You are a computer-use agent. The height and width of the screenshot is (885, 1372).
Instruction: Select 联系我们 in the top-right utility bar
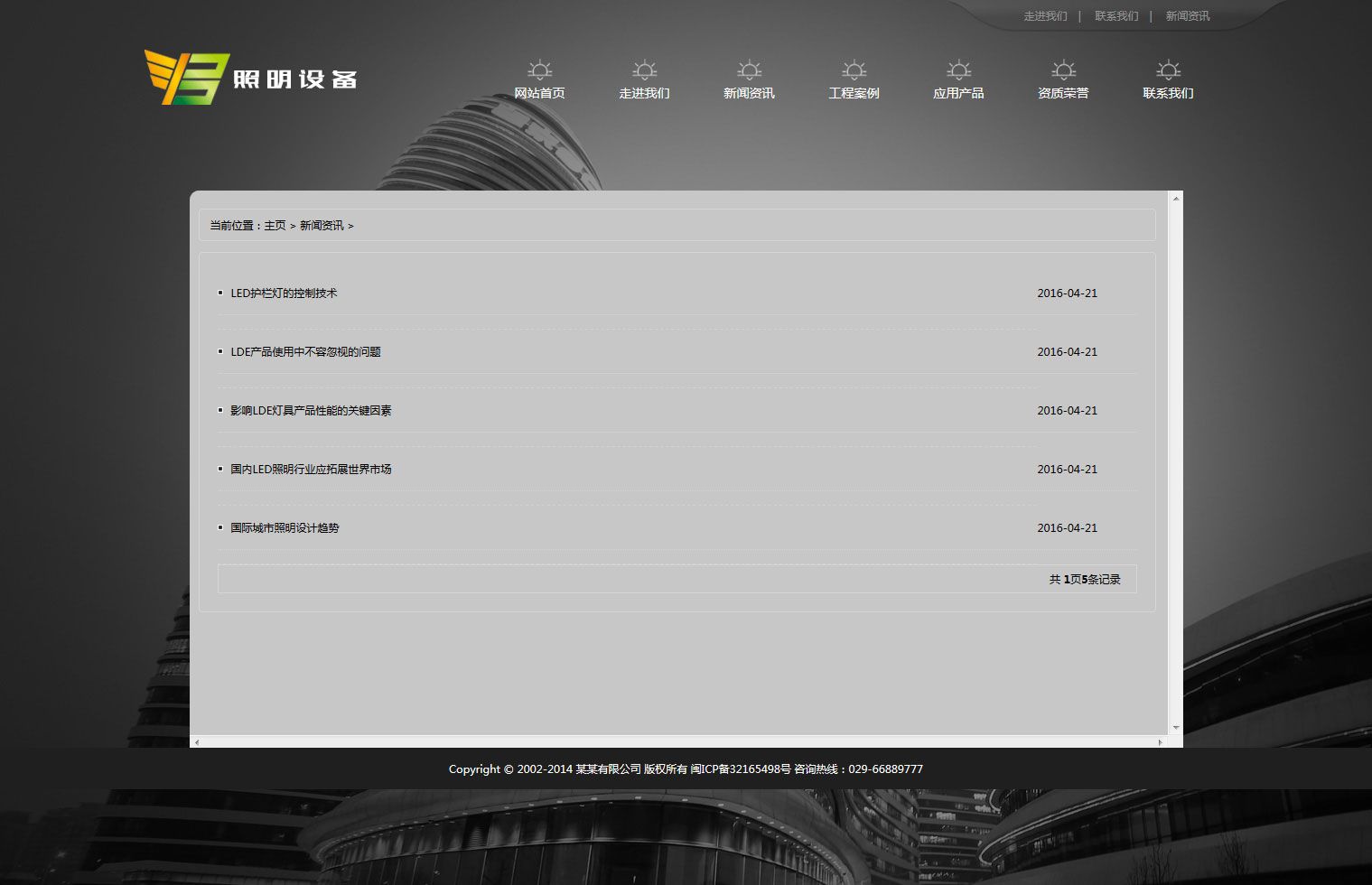click(x=1116, y=16)
